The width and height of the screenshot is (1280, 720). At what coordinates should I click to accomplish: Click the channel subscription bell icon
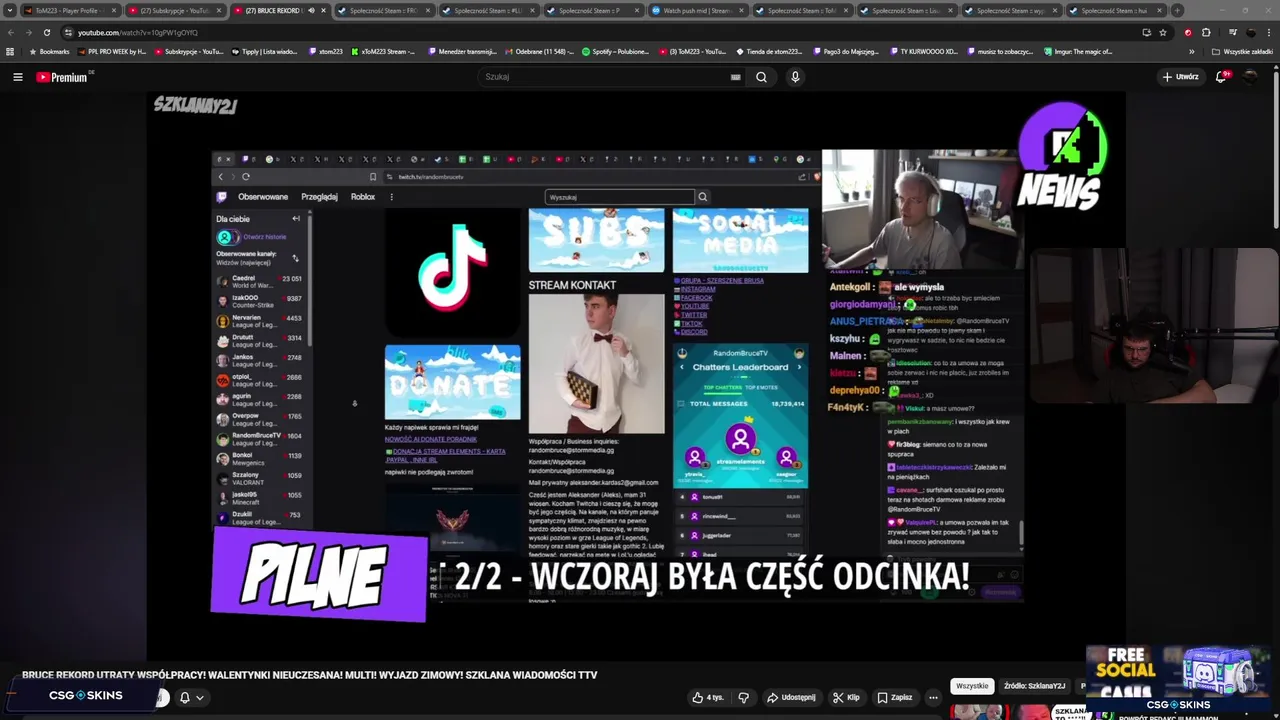185,697
